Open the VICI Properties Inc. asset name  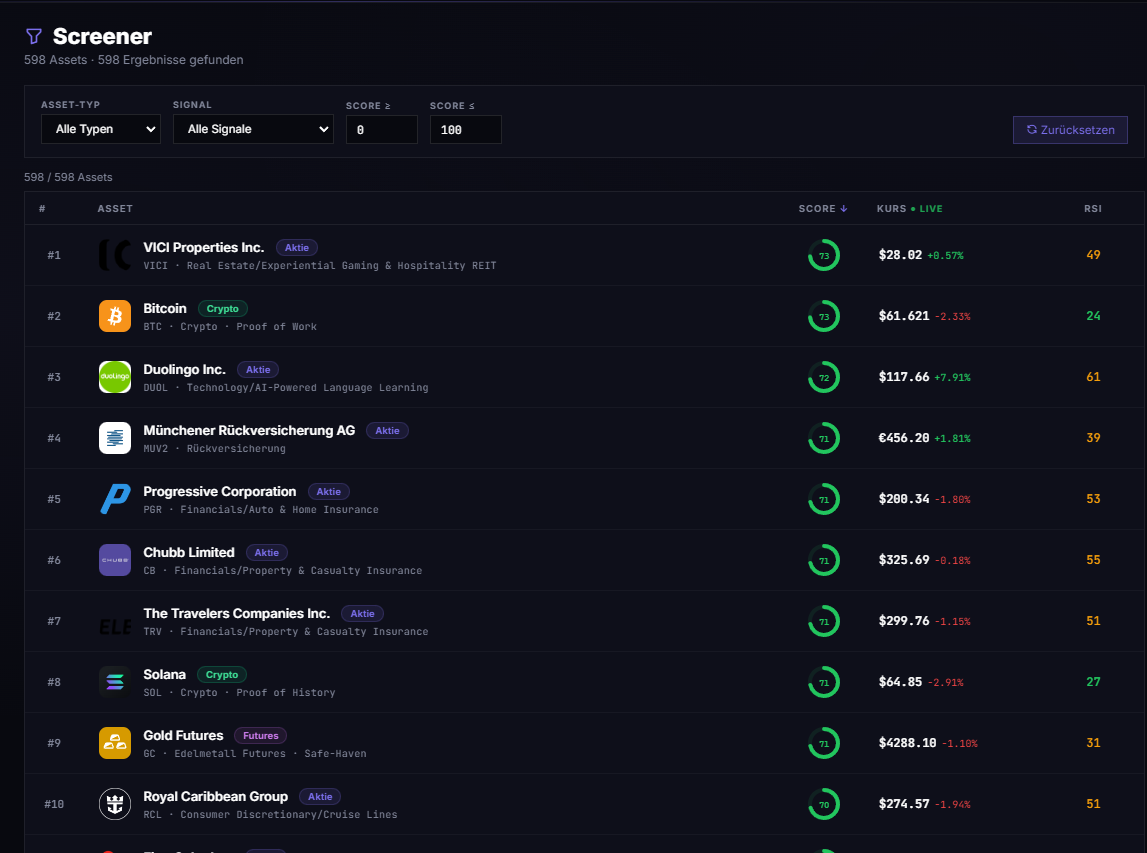(x=203, y=247)
